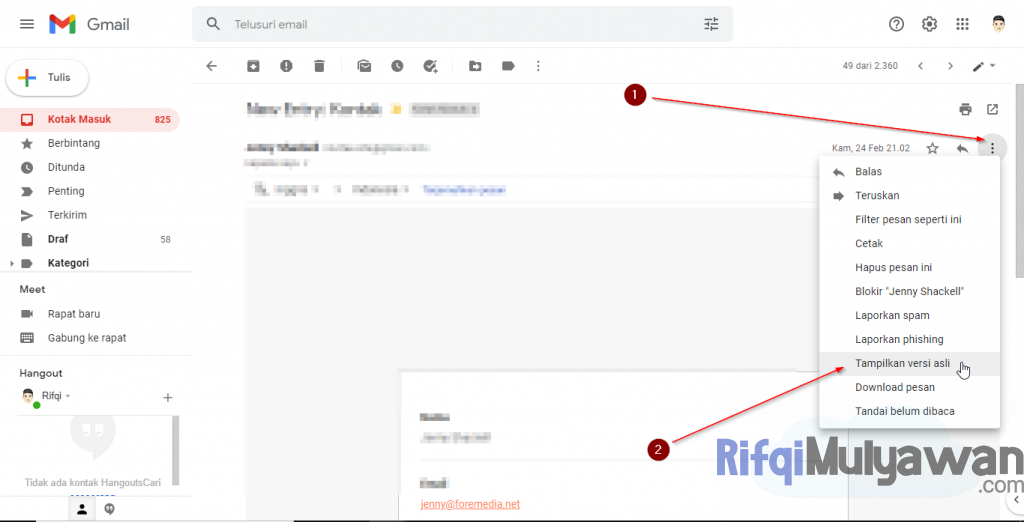Choose Cetak from the menu

point(909,243)
